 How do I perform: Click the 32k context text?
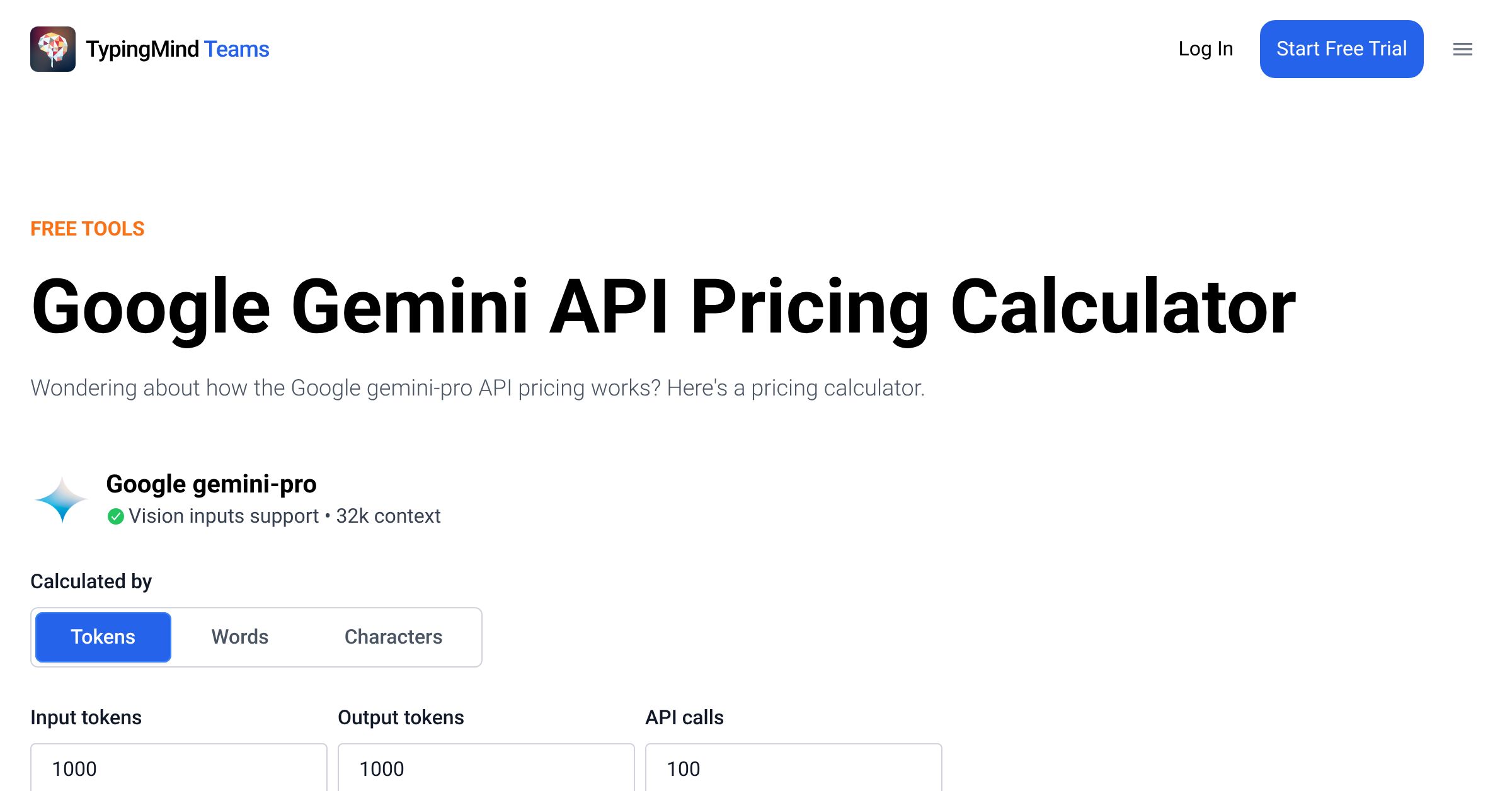click(388, 516)
